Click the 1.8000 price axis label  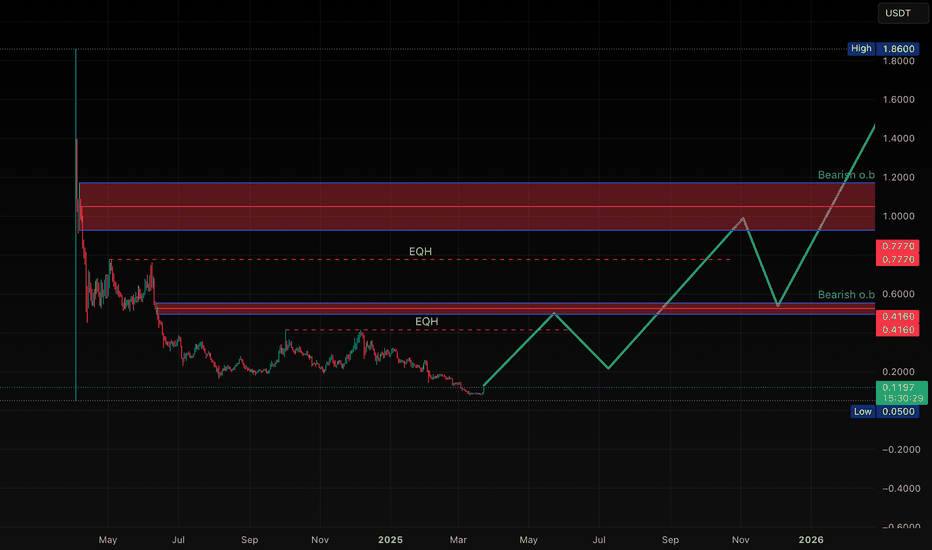click(898, 61)
